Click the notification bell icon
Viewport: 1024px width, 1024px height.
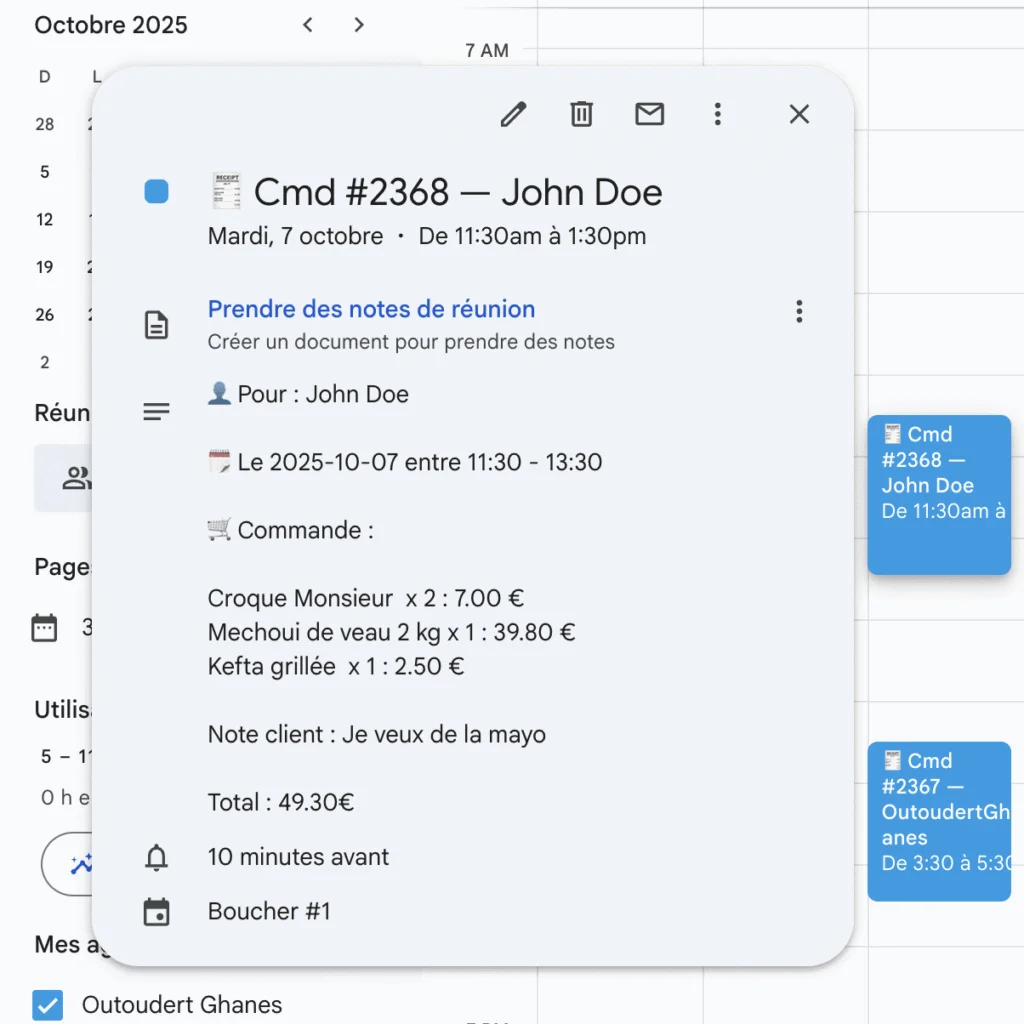(x=157, y=858)
